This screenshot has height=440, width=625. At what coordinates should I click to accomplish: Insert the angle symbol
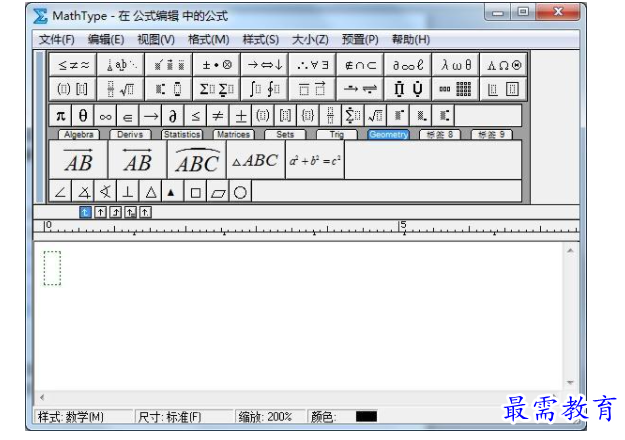pos(61,192)
